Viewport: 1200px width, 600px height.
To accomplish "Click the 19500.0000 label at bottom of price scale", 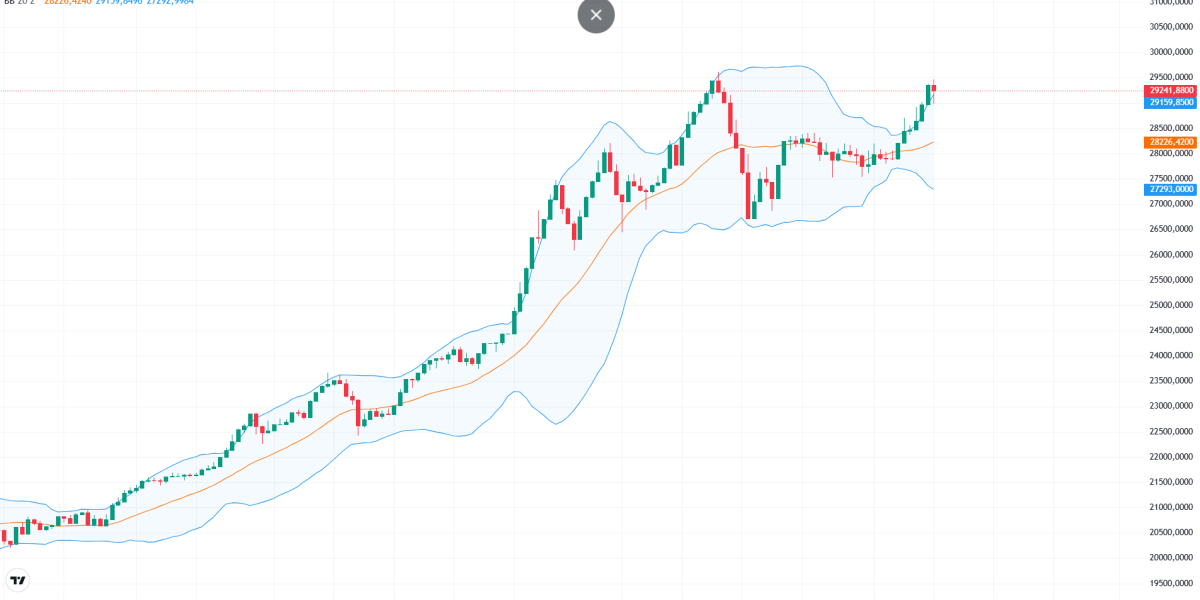I will (x=1171, y=583).
